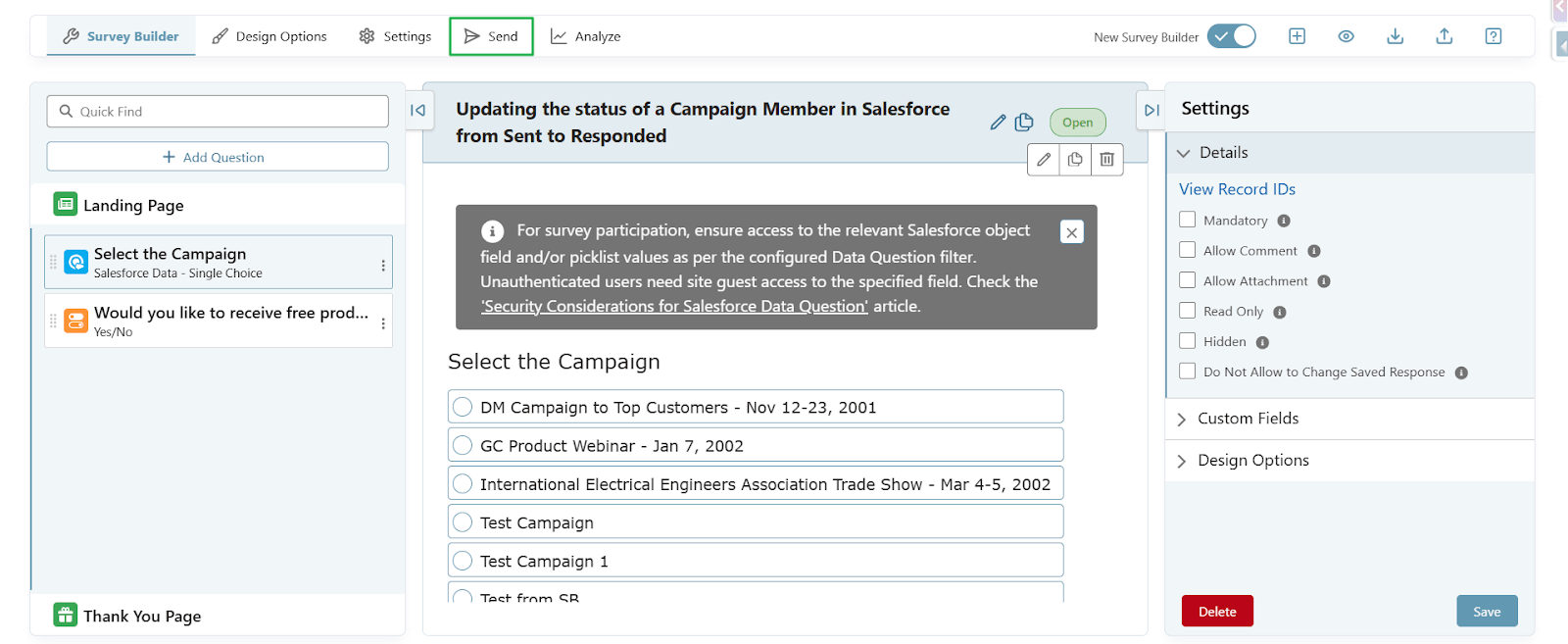Click the info icon in the notice banner
The height and width of the screenshot is (644, 1568).
pyautogui.click(x=492, y=231)
